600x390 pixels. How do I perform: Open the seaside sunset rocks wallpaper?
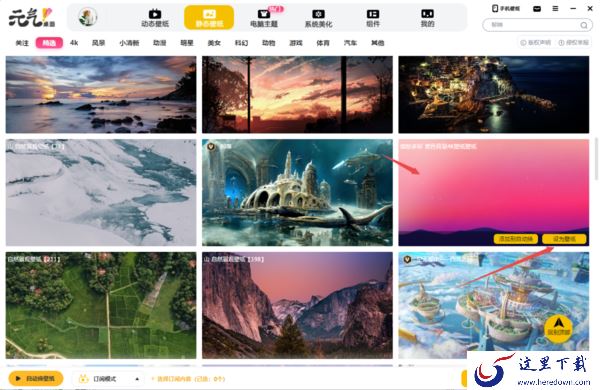click(101, 95)
